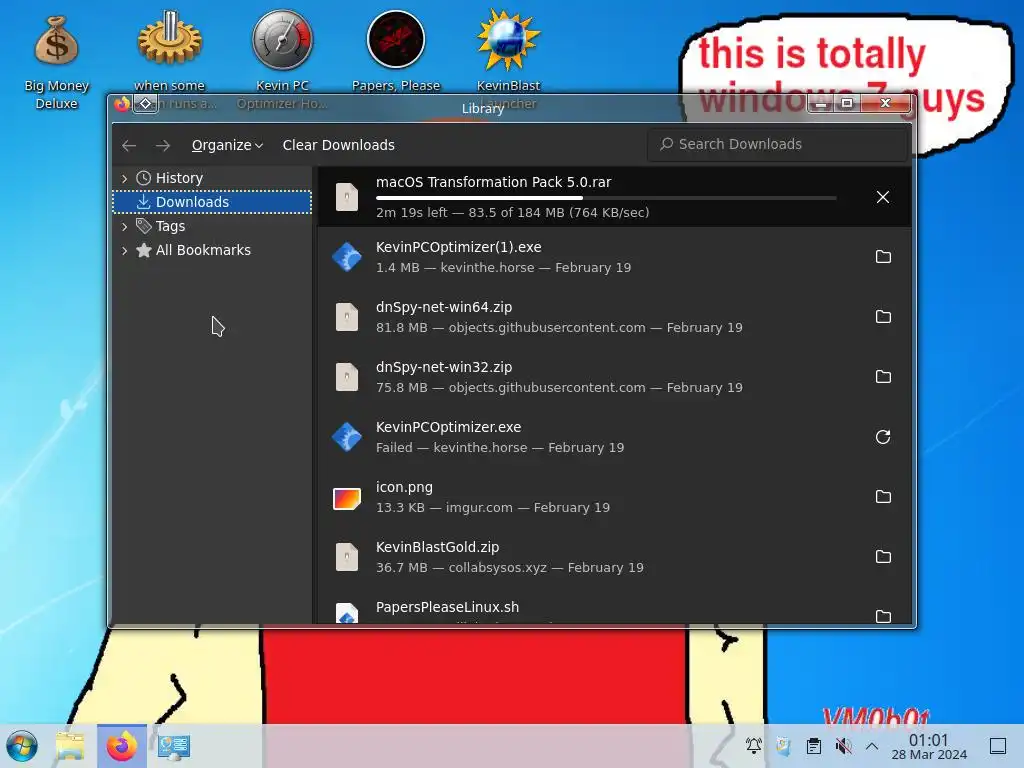
Task: Open file manager from the taskbar
Action: (70, 746)
